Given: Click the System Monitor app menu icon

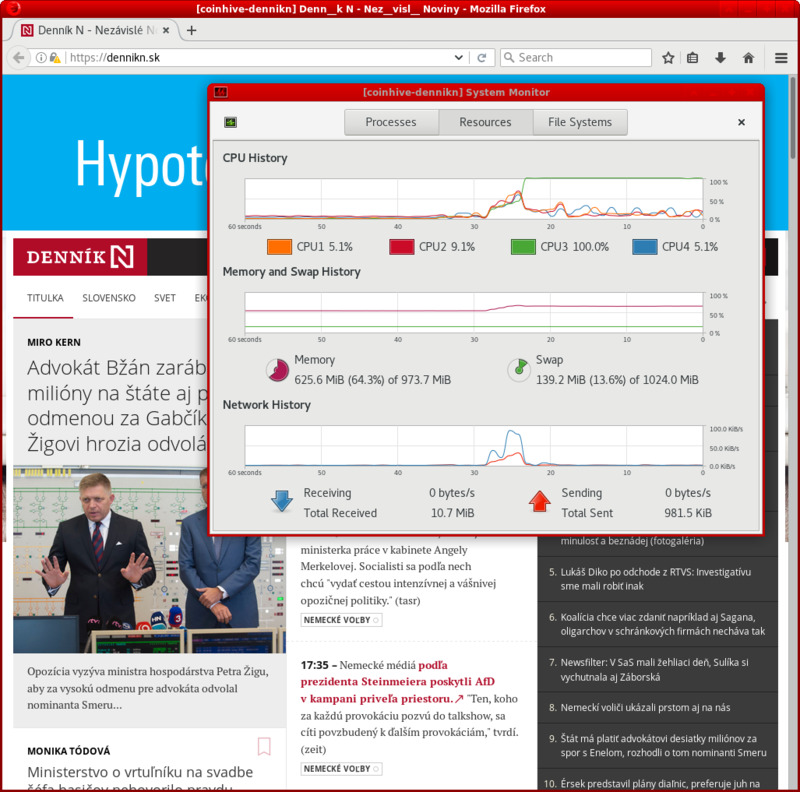Looking at the screenshot, I should pyautogui.click(x=231, y=122).
